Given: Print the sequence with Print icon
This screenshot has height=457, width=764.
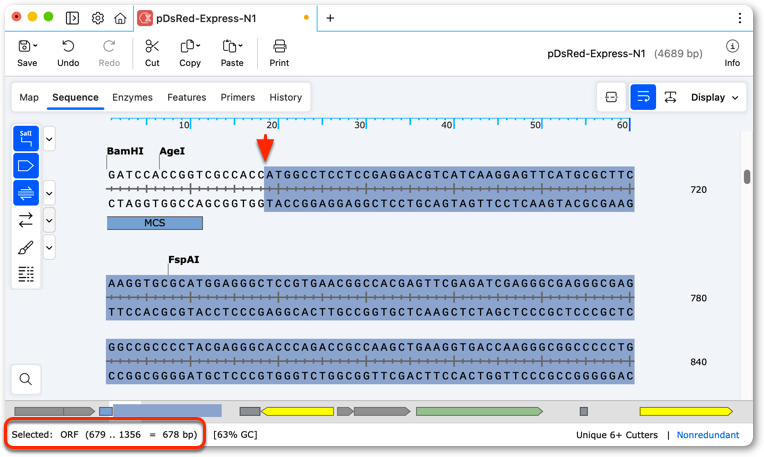Looking at the screenshot, I should [x=279, y=47].
